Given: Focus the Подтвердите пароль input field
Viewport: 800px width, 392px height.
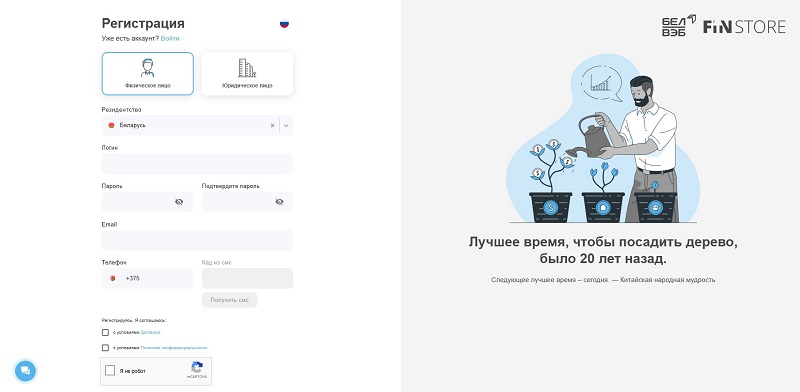Looking at the screenshot, I should pos(247,202).
